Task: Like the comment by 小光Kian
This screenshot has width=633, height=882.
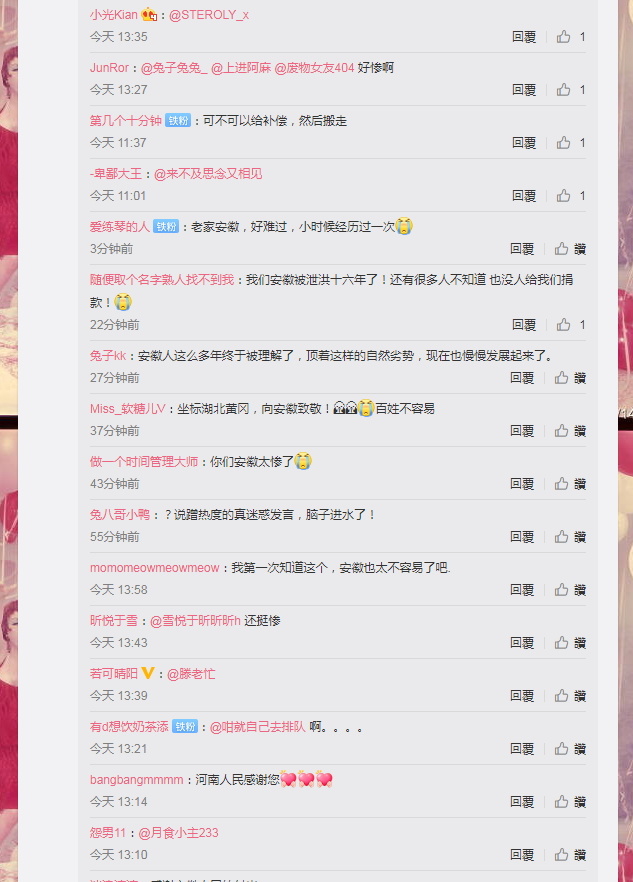Action: (563, 37)
